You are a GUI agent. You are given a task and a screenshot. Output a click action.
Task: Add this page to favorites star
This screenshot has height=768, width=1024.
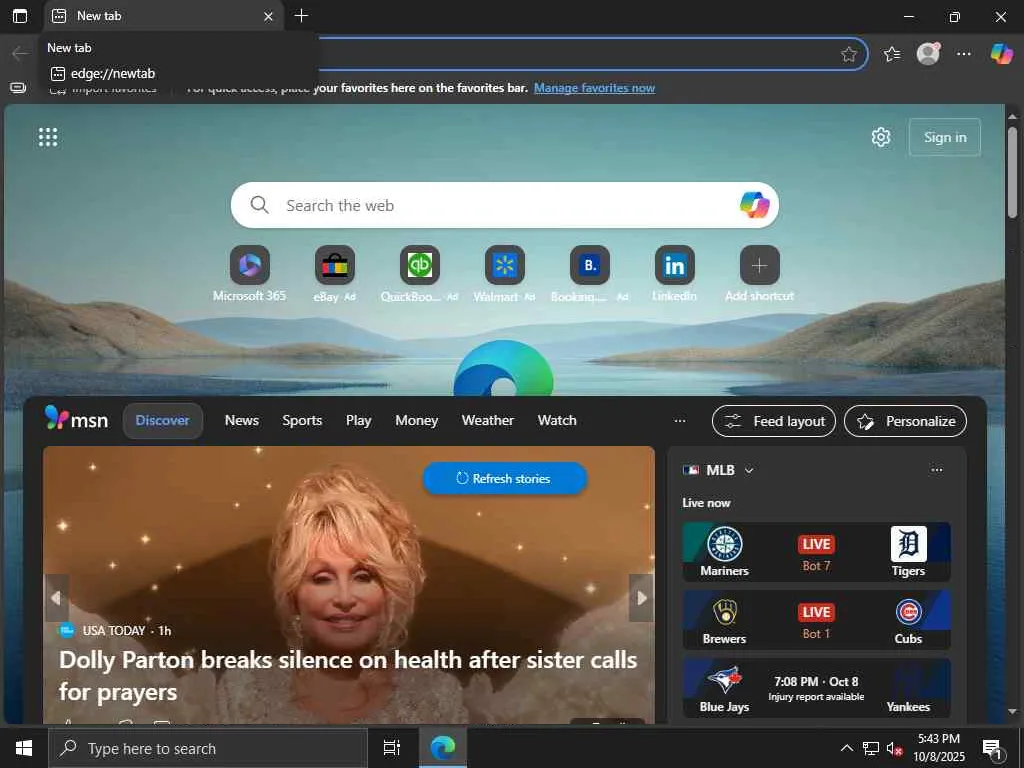(848, 54)
